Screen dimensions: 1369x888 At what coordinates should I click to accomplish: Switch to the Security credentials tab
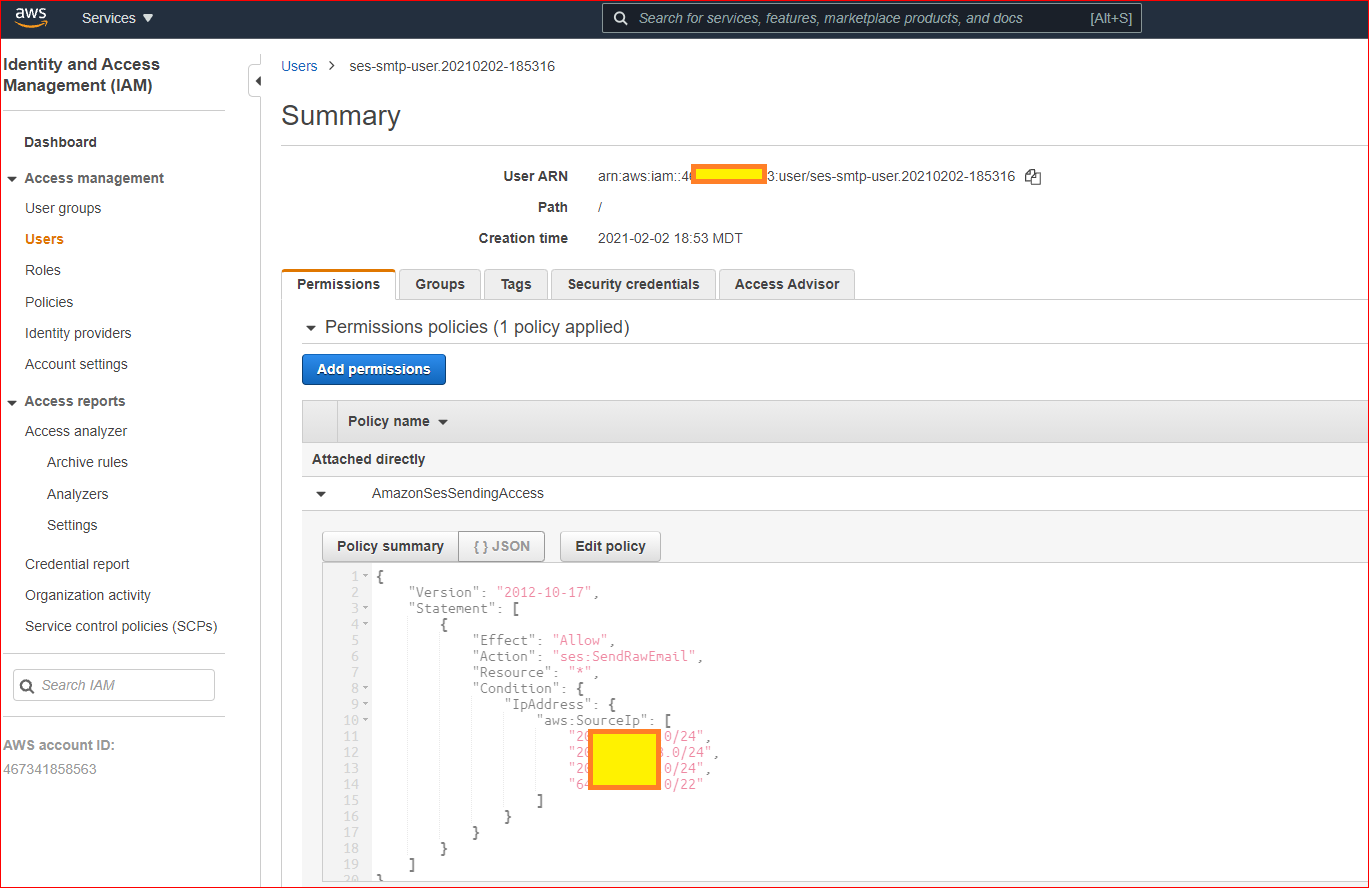click(x=633, y=284)
